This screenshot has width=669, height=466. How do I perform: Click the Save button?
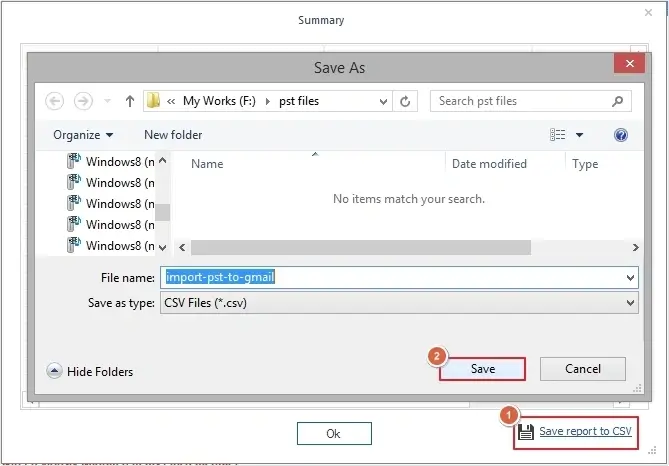(x=483, y=369)
